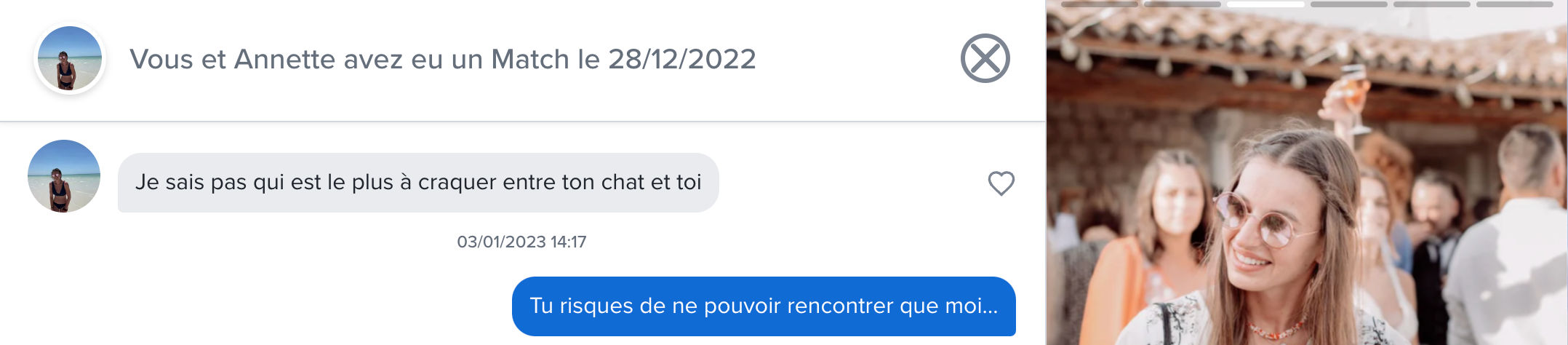The height and width of the screenshot is (345, 1568).
Task: Select the active white photo indicator bar
Action: (1265, 4)
